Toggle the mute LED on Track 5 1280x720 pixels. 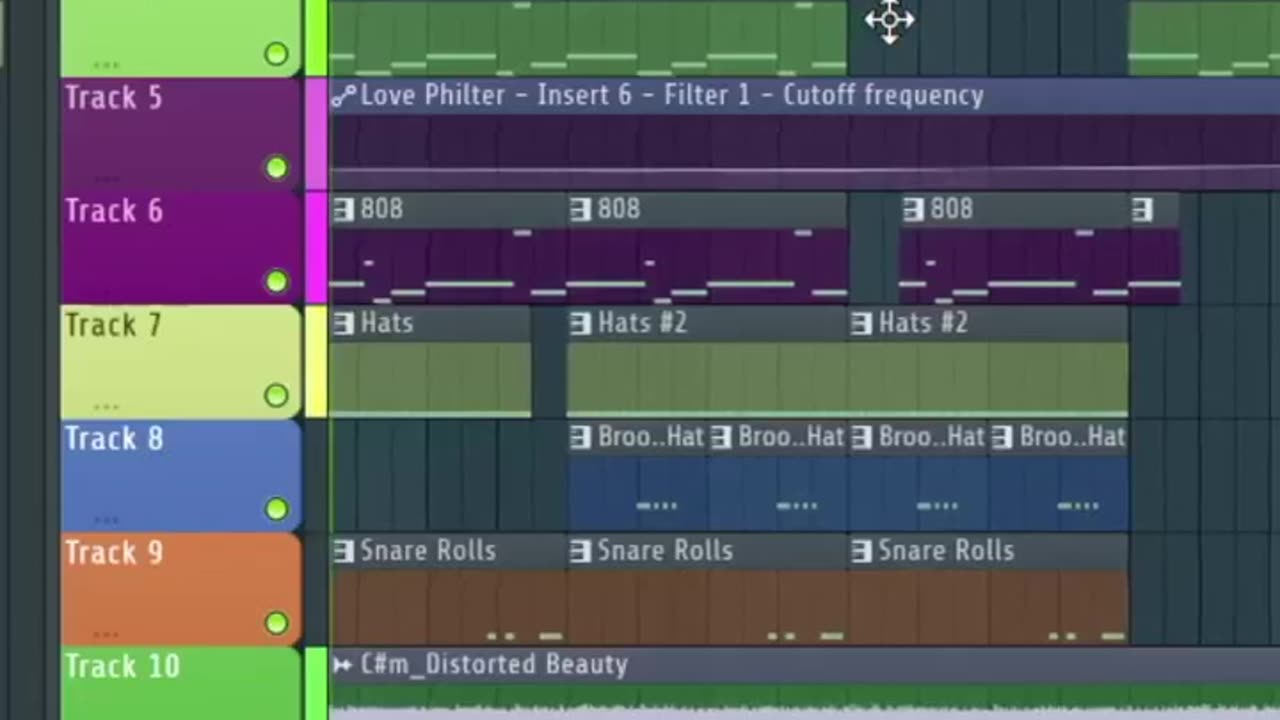pos(277,168)
